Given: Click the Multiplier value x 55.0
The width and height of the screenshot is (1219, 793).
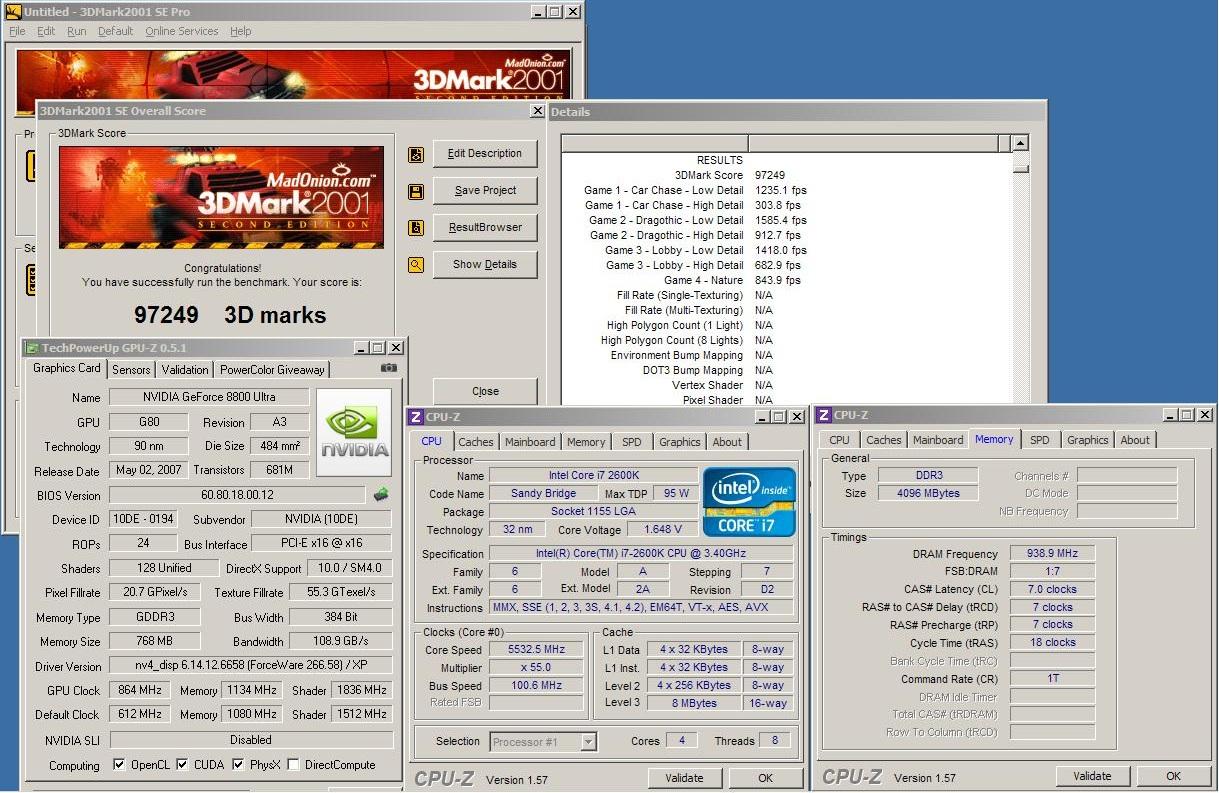Looking at the screenshot, I should coord(536,668).
